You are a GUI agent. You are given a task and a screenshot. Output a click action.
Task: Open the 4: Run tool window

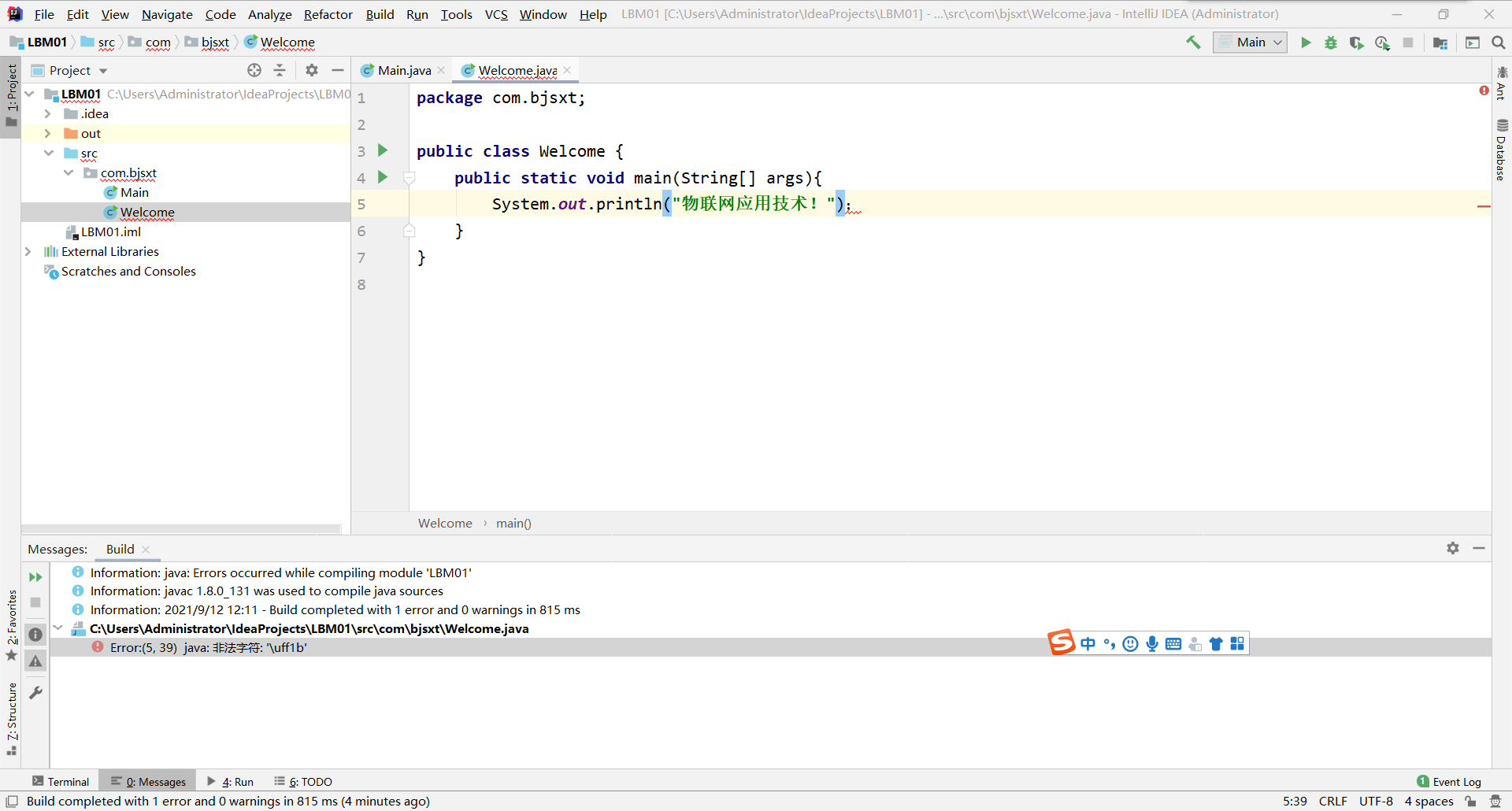click(230, 781)
